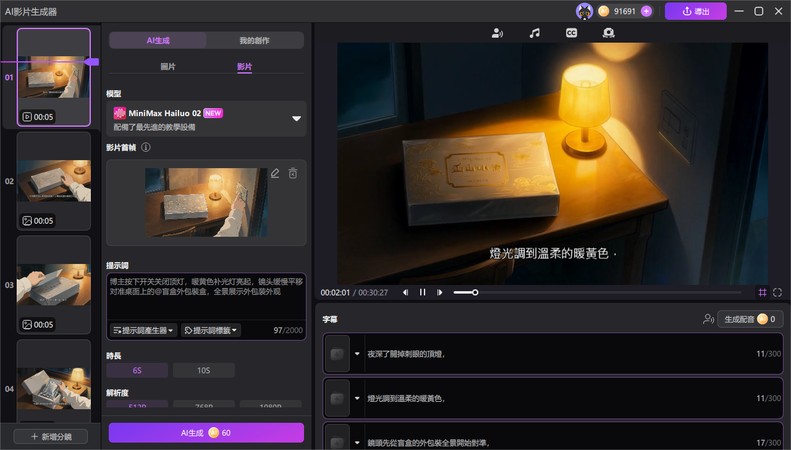
Task: Open the AI avatar voice icon above preview
Action: click(x=497, y=33)
